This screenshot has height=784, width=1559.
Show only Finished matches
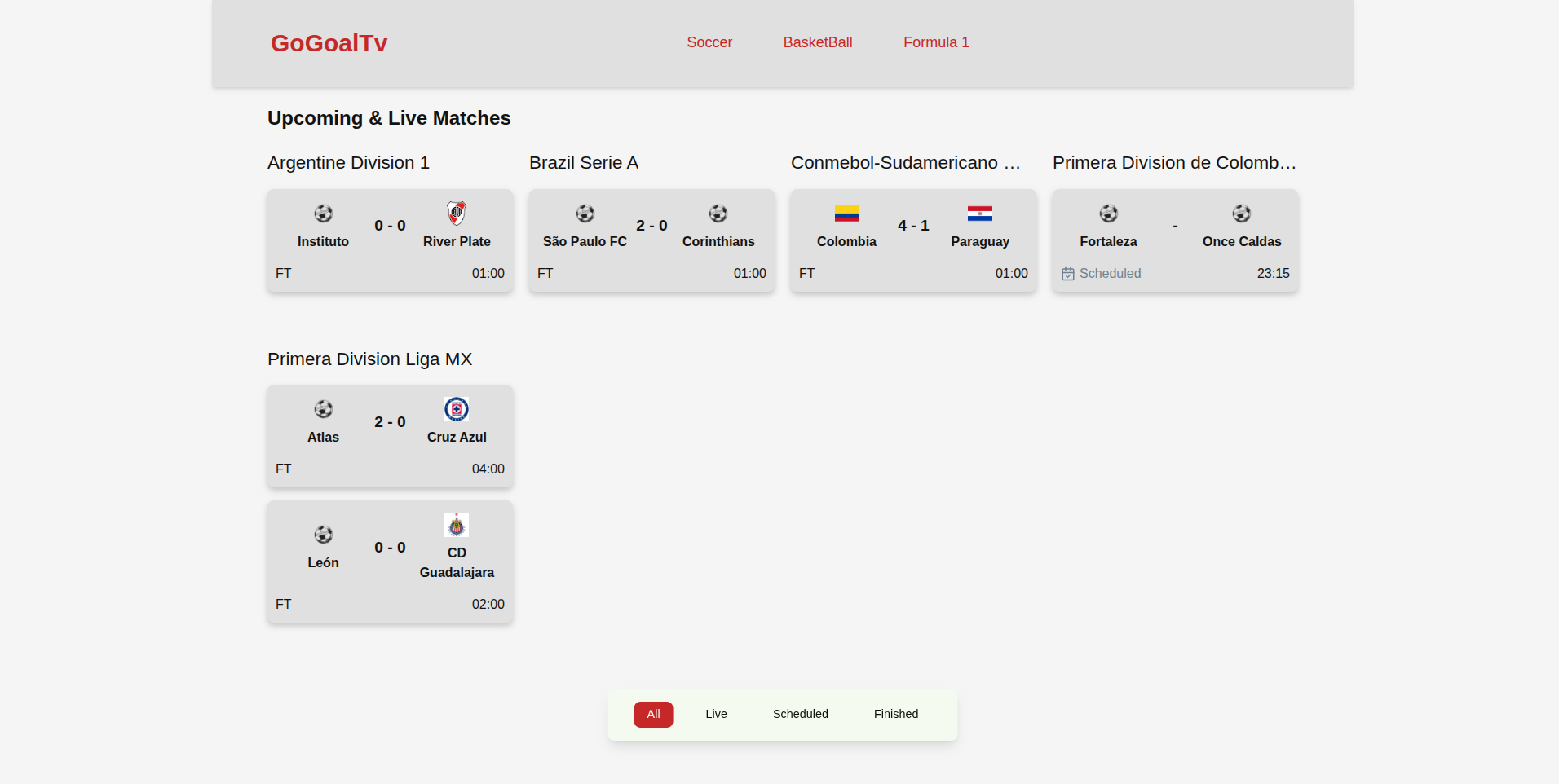(x=895, y=714)
